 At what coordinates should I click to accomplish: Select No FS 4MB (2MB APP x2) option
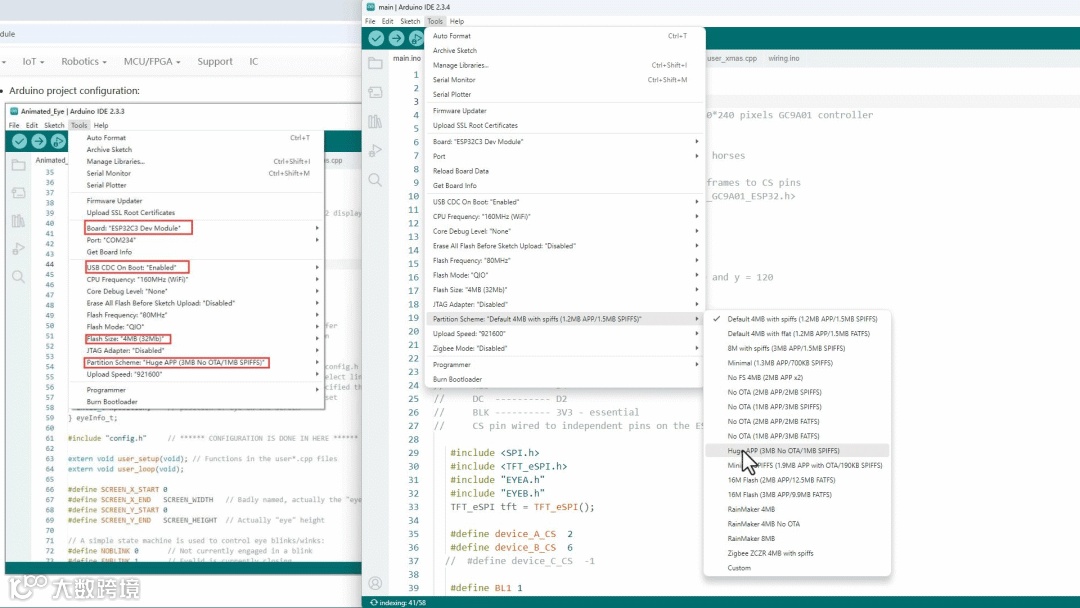[797, 377]
